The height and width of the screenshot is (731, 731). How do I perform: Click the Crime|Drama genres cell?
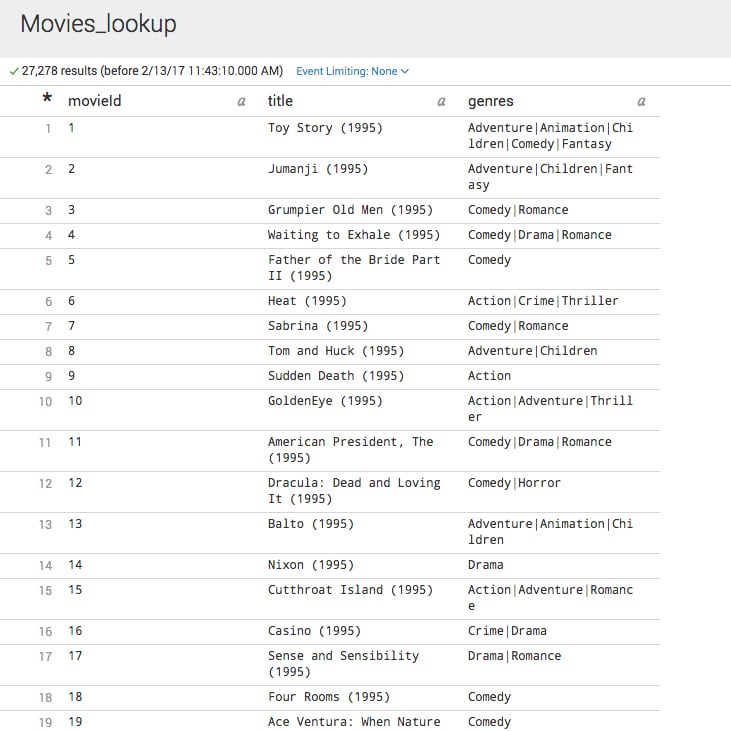point(507,631)
